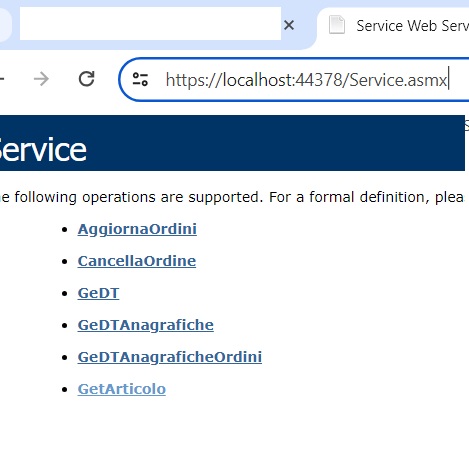Open the GeDTAnagrafiche operation
Viewport: 469px width, 452px height.
(146, 325)
